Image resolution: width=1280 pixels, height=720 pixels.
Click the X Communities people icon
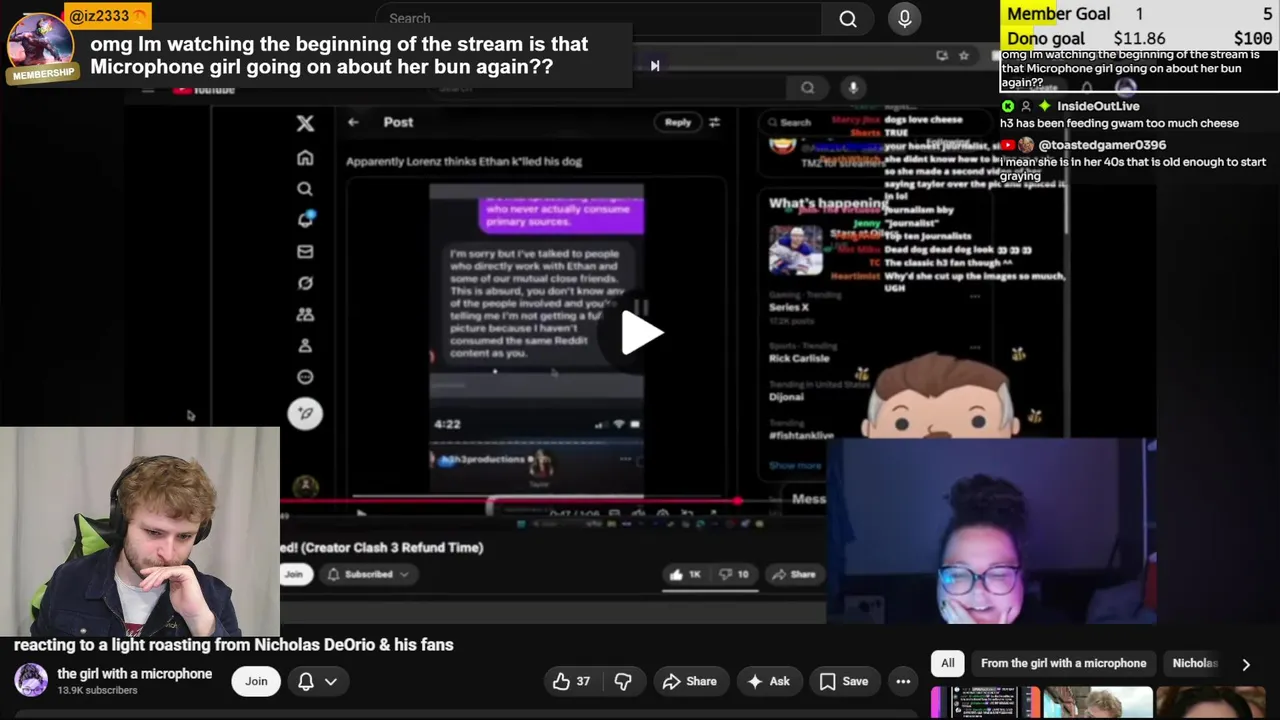tap(305, 314)
